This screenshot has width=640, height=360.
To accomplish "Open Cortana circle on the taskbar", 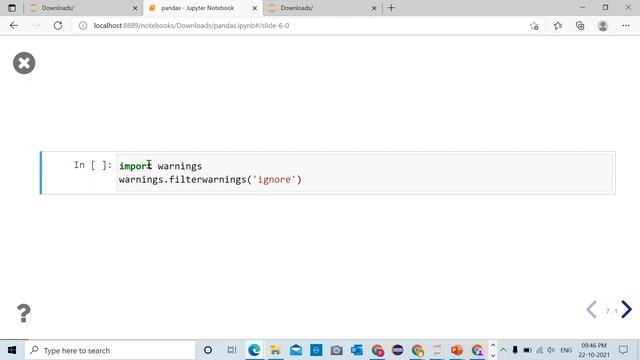I will [x=208, y=350].
